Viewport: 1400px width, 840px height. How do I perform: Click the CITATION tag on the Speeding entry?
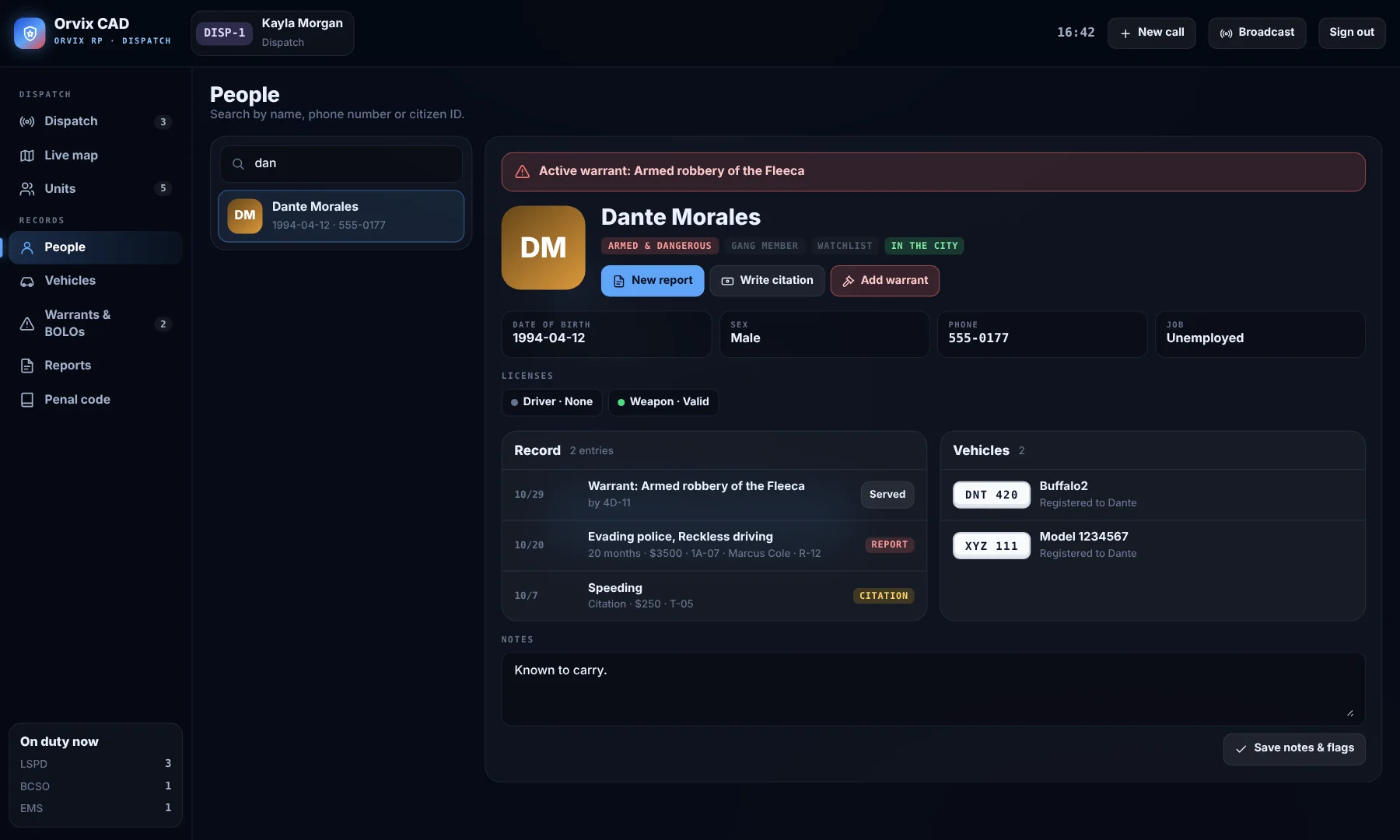[x=884, y=596]
